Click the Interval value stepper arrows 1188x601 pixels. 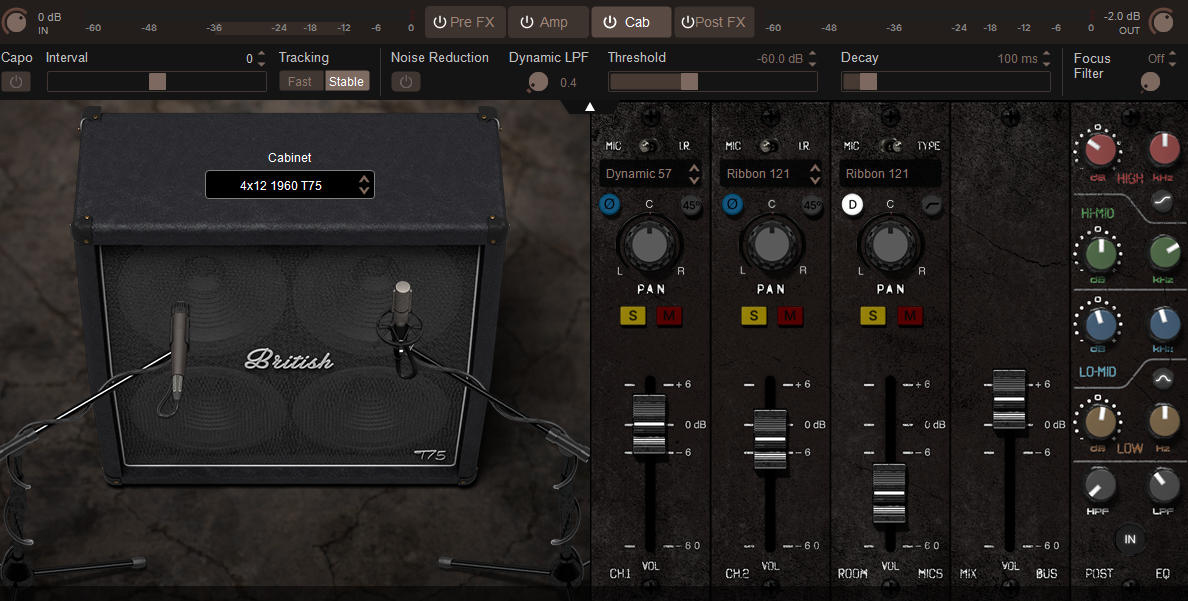[261, 58]
